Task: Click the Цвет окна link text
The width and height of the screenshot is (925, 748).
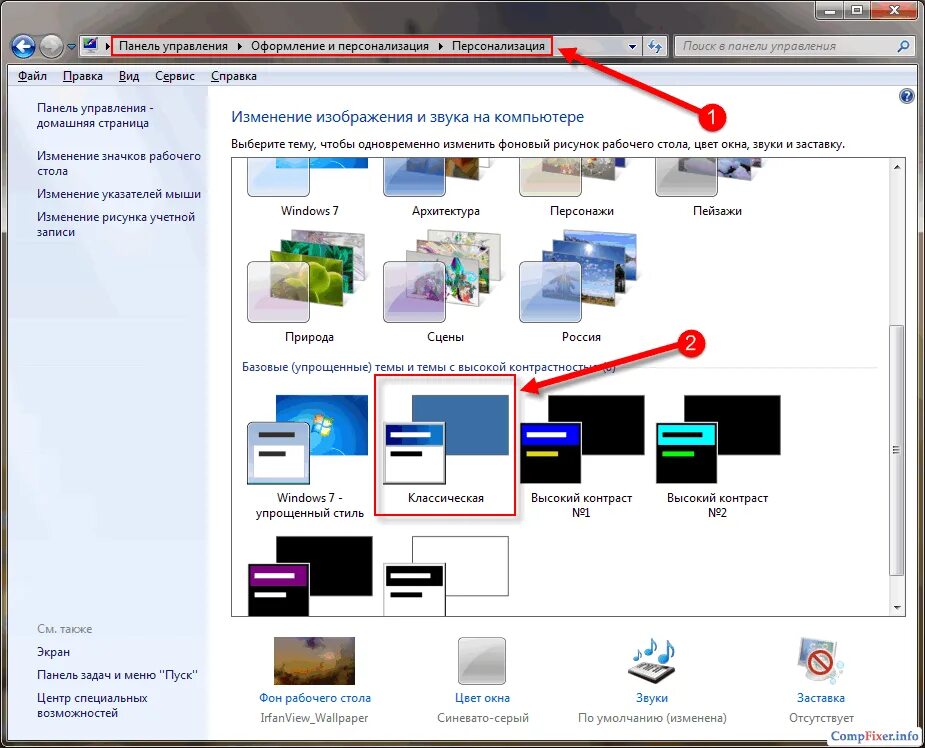Action: [483, 698]
